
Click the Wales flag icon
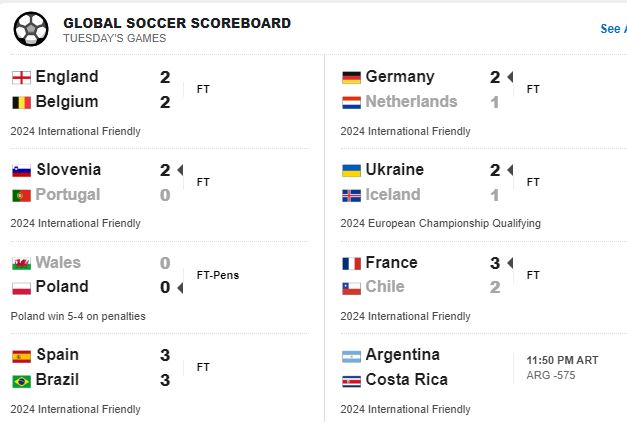21,263
